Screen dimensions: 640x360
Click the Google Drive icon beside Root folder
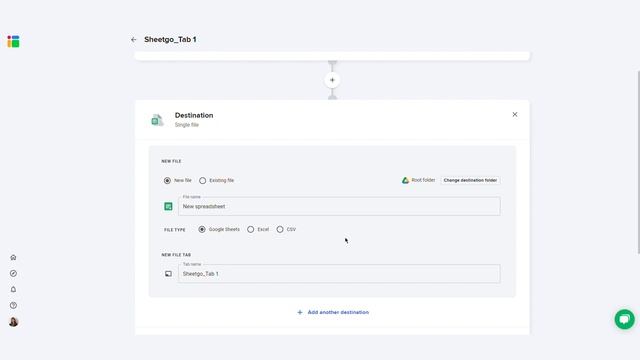(x=405, y=180)
